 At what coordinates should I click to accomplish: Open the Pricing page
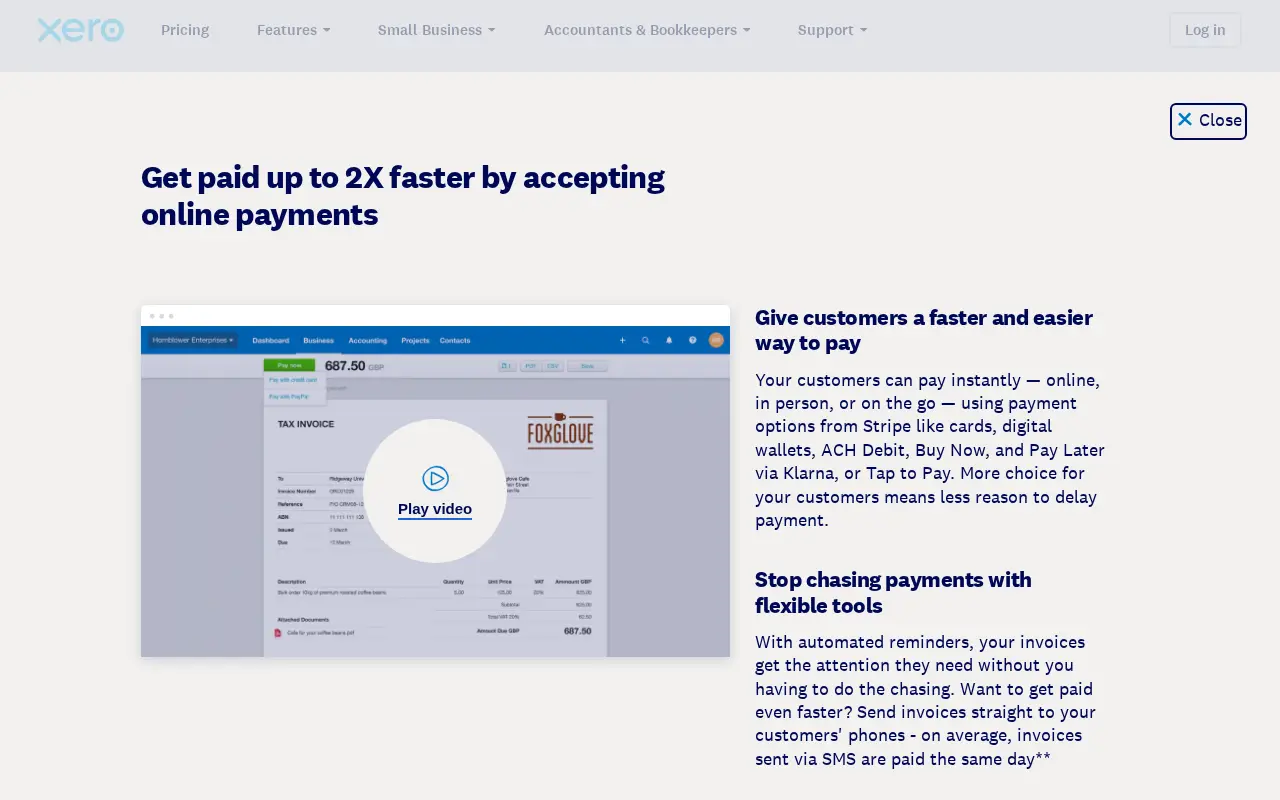pyautogui.click(x=185, y=30)
